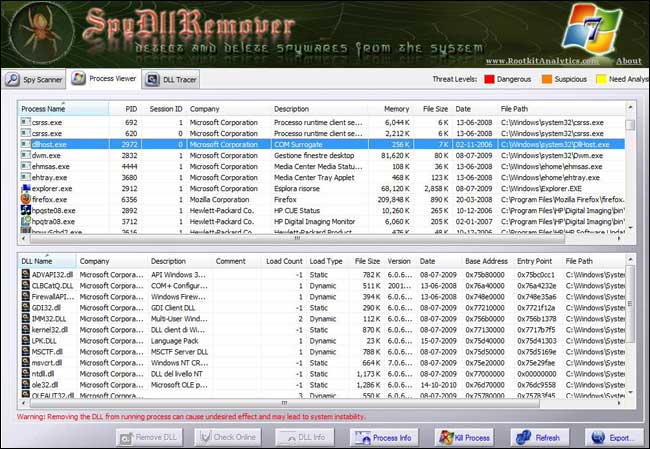Sort process list by Memory column
The width and height of the screenshot is (650, 449).
(390, 109)
